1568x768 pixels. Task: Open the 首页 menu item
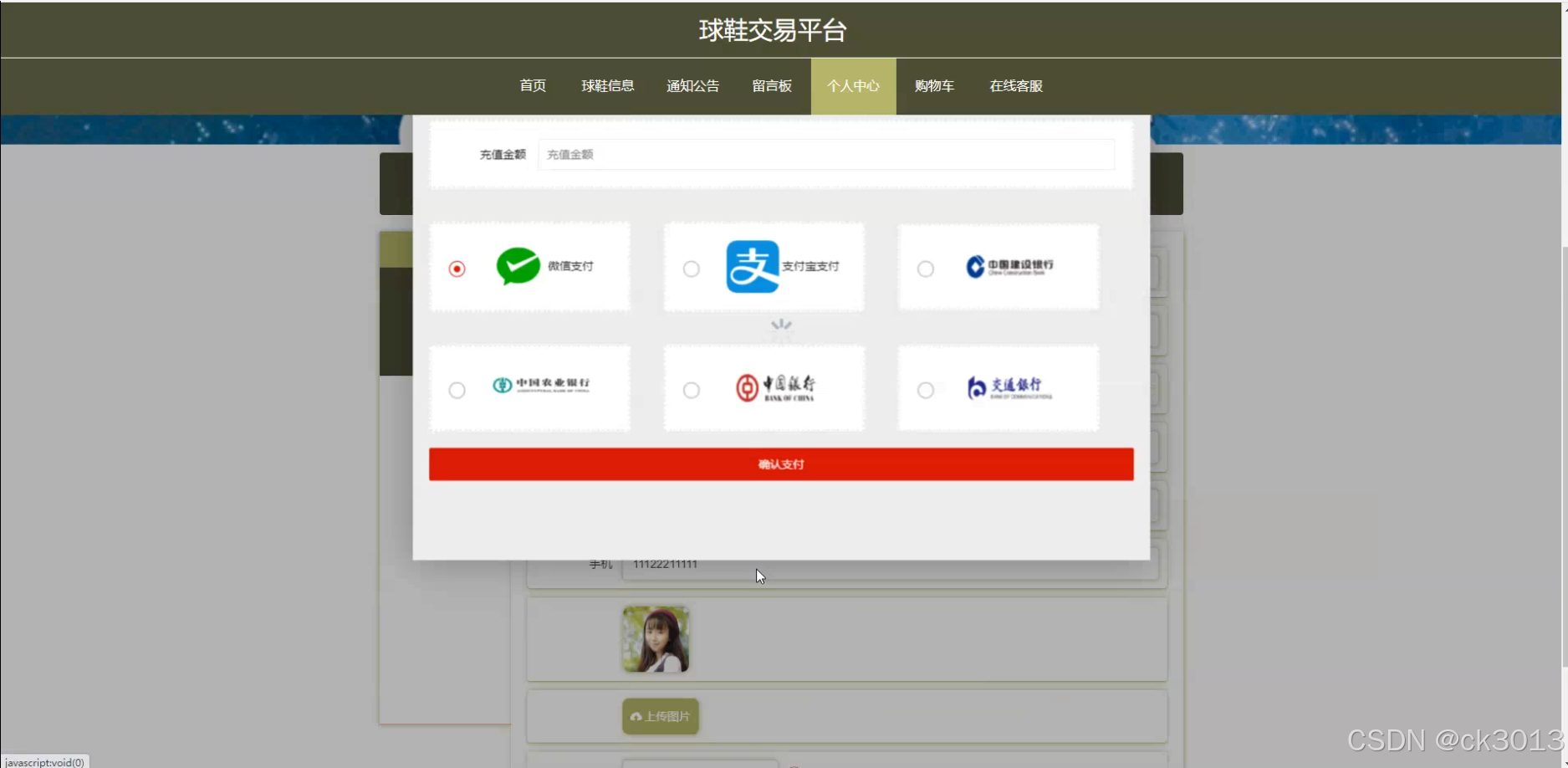point(533,86)
